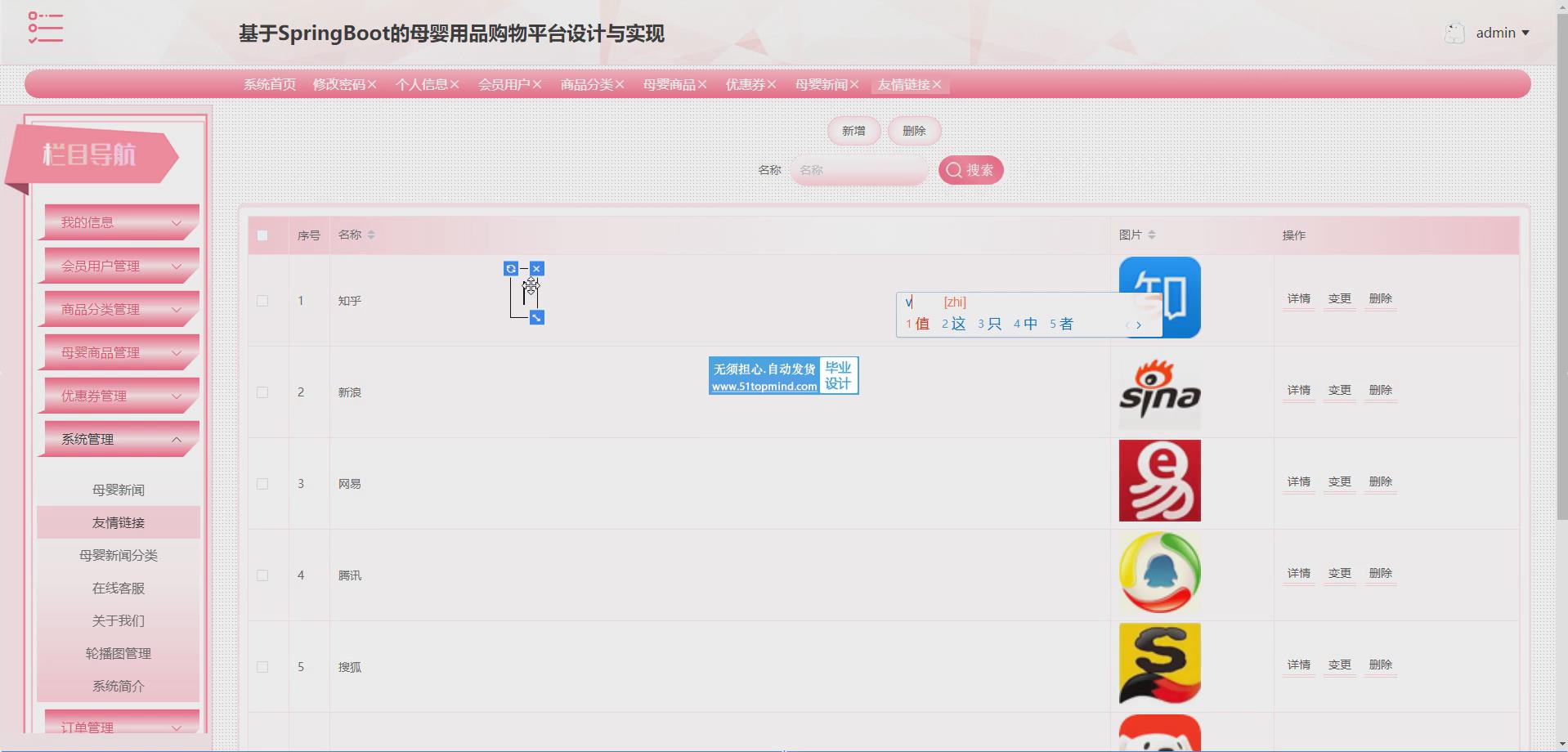Open the 网易 red logo image
1568x752 pixels.
(x=1160, y=481)
